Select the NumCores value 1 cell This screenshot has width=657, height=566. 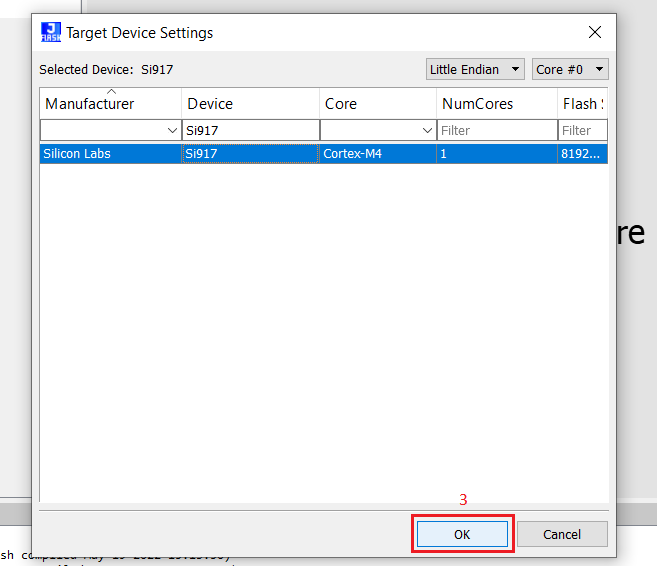pyautogui.click(x=497, y=154)
